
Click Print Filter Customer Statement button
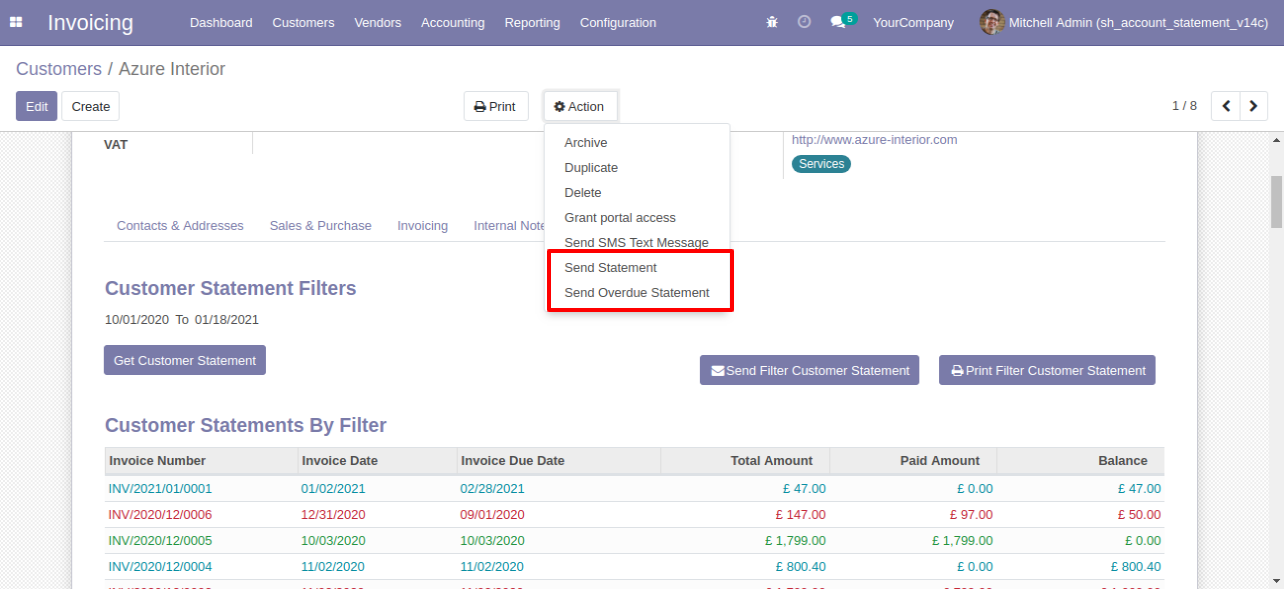1047,370
